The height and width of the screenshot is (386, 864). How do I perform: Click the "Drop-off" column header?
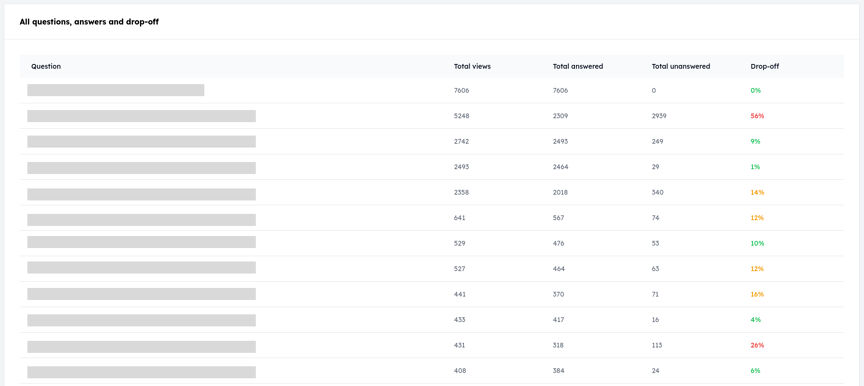click(x=765, y=67)
